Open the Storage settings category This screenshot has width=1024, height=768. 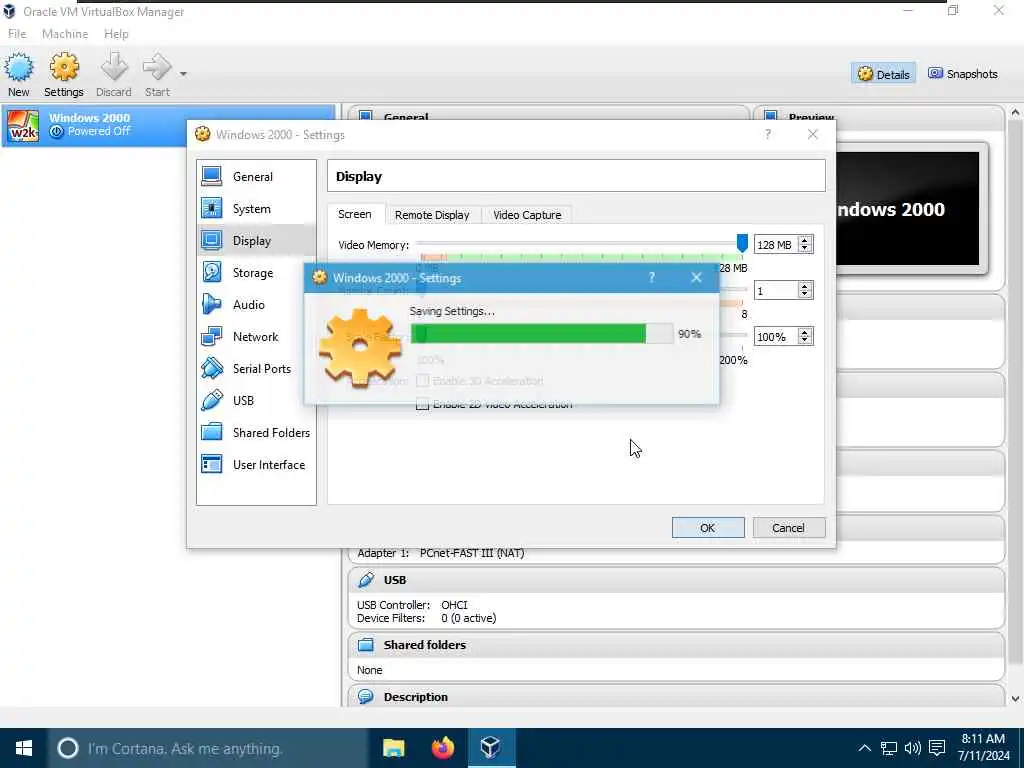256,272
